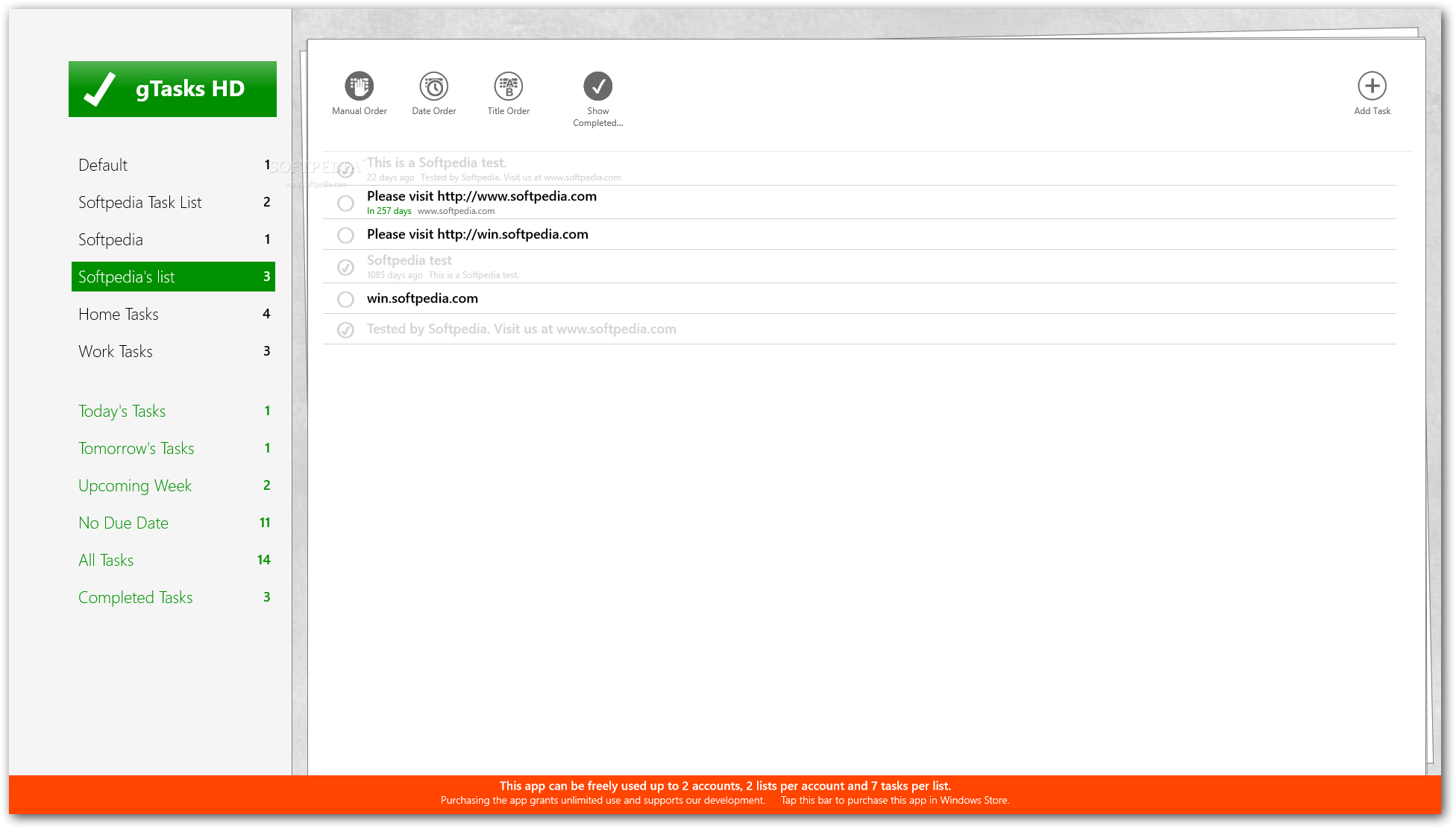
Task: Open 'Tested by Softpedia. Visit us' task title
Action: click(x=521, y=329)
